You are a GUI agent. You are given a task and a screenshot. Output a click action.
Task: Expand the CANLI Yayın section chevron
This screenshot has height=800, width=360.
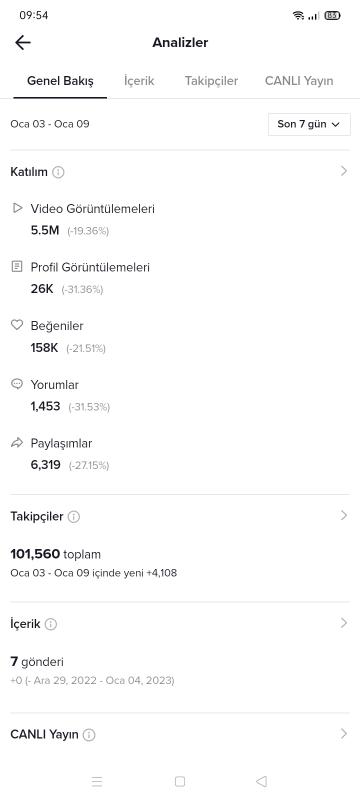[x=344, y=734]
